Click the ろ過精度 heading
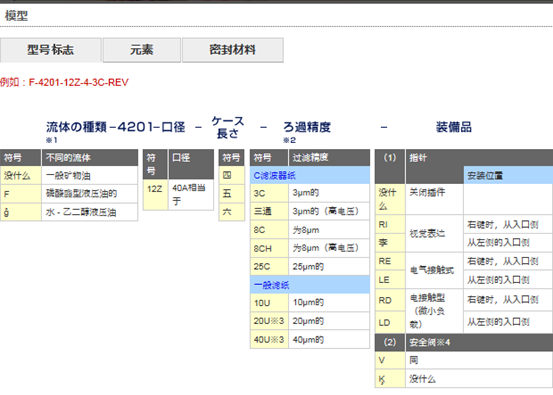 [307, 127]
